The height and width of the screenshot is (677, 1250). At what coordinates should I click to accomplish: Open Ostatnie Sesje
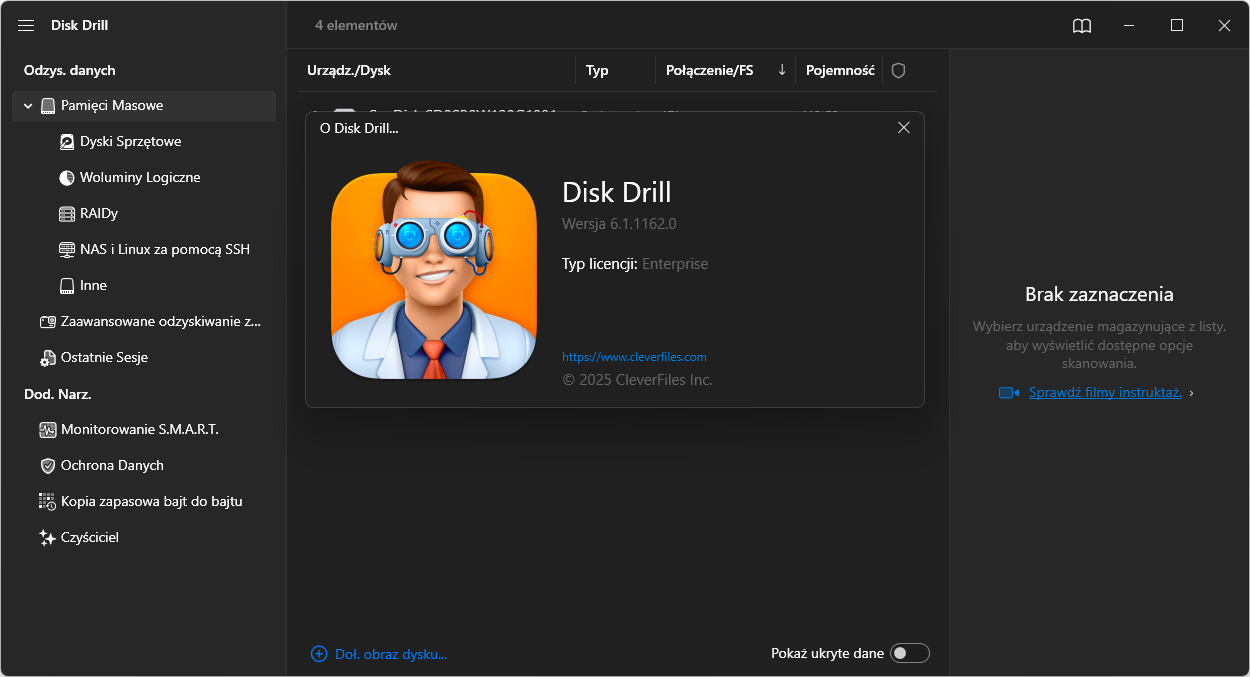[x=104, y=358]
